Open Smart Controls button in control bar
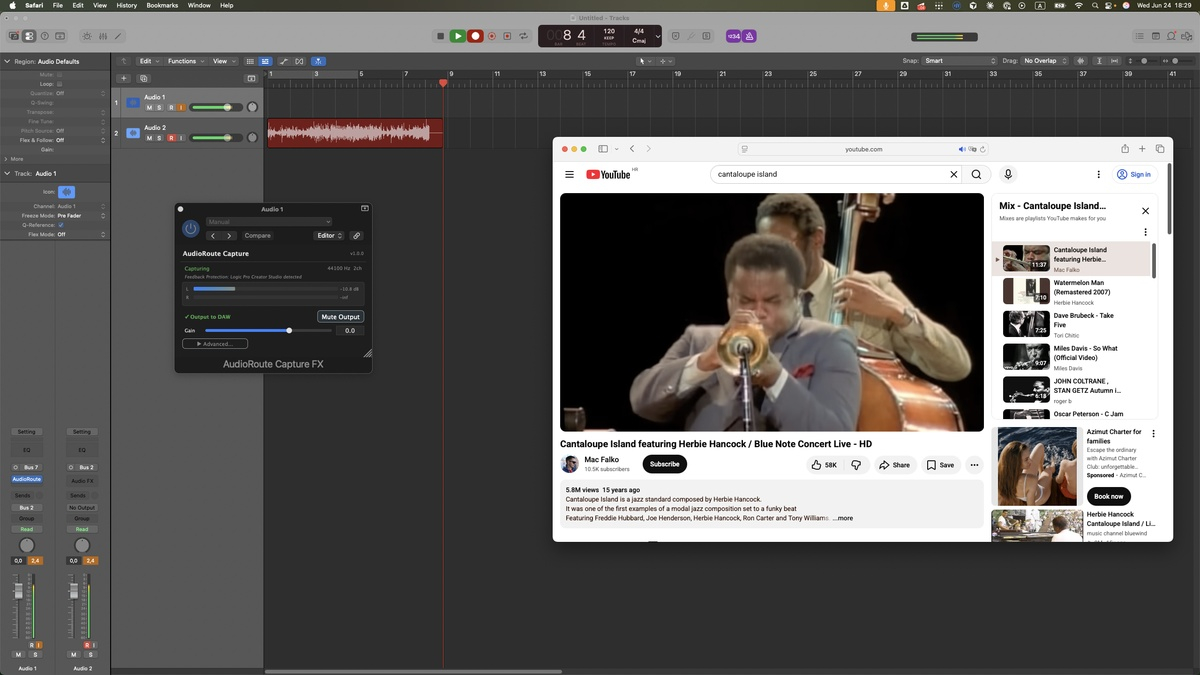 tap(87, 36)
